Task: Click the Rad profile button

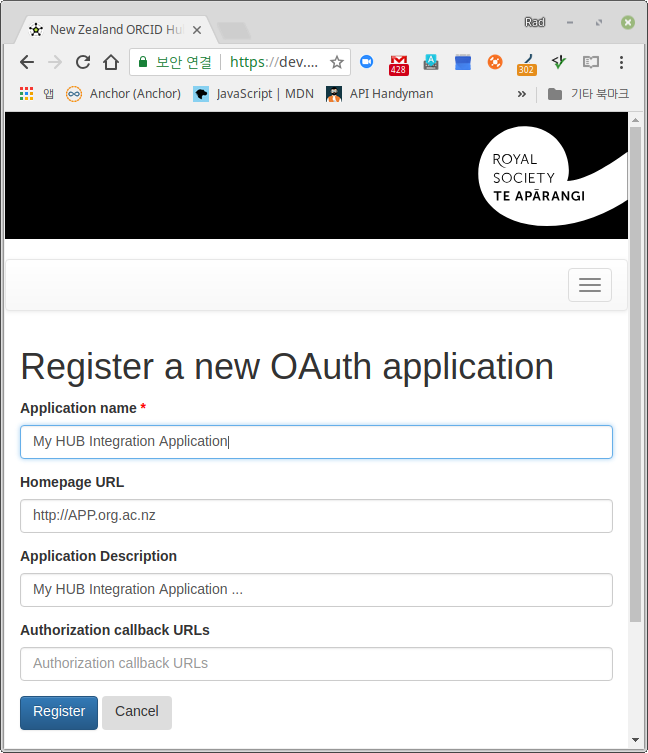Action: point(535,22)
